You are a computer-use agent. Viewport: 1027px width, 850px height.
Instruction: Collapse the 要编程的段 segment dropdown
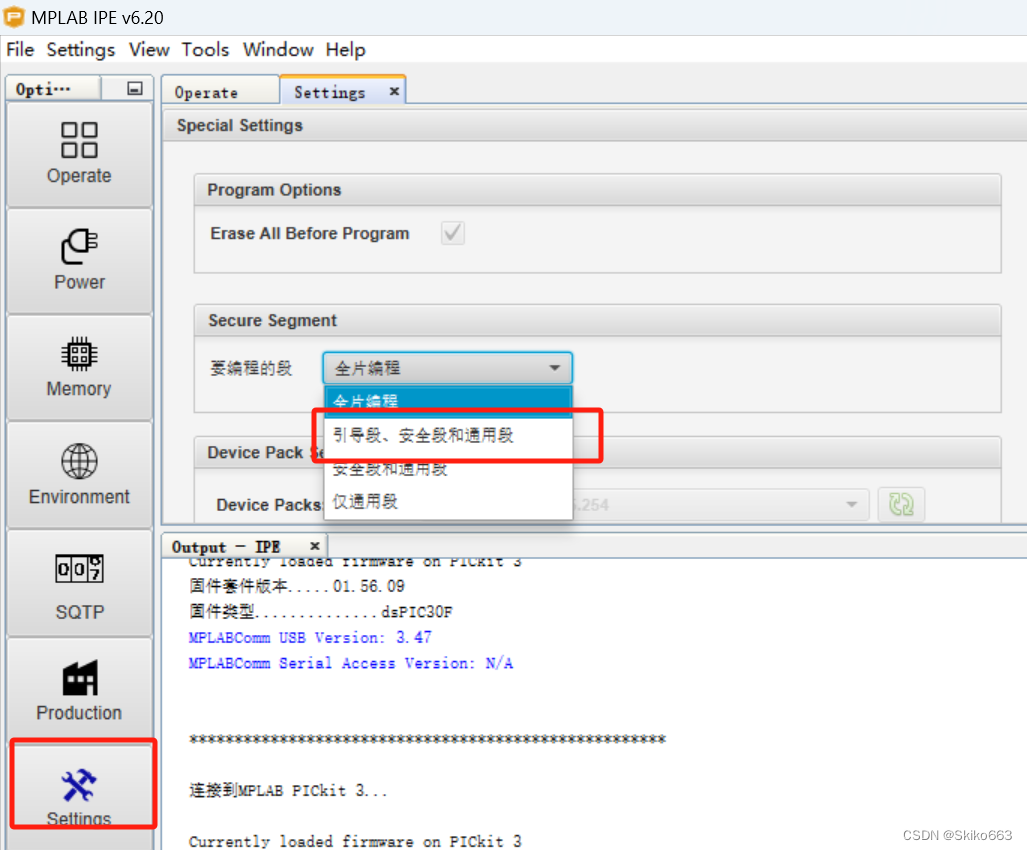point(447,368)
